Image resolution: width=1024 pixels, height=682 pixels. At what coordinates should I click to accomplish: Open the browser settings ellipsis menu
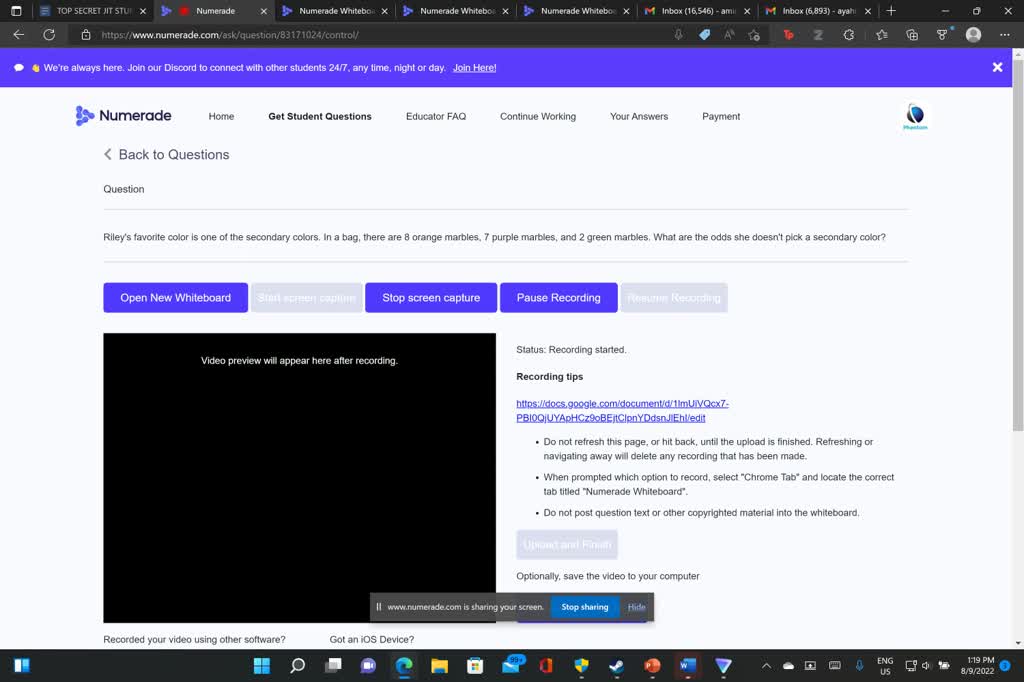1005,34
